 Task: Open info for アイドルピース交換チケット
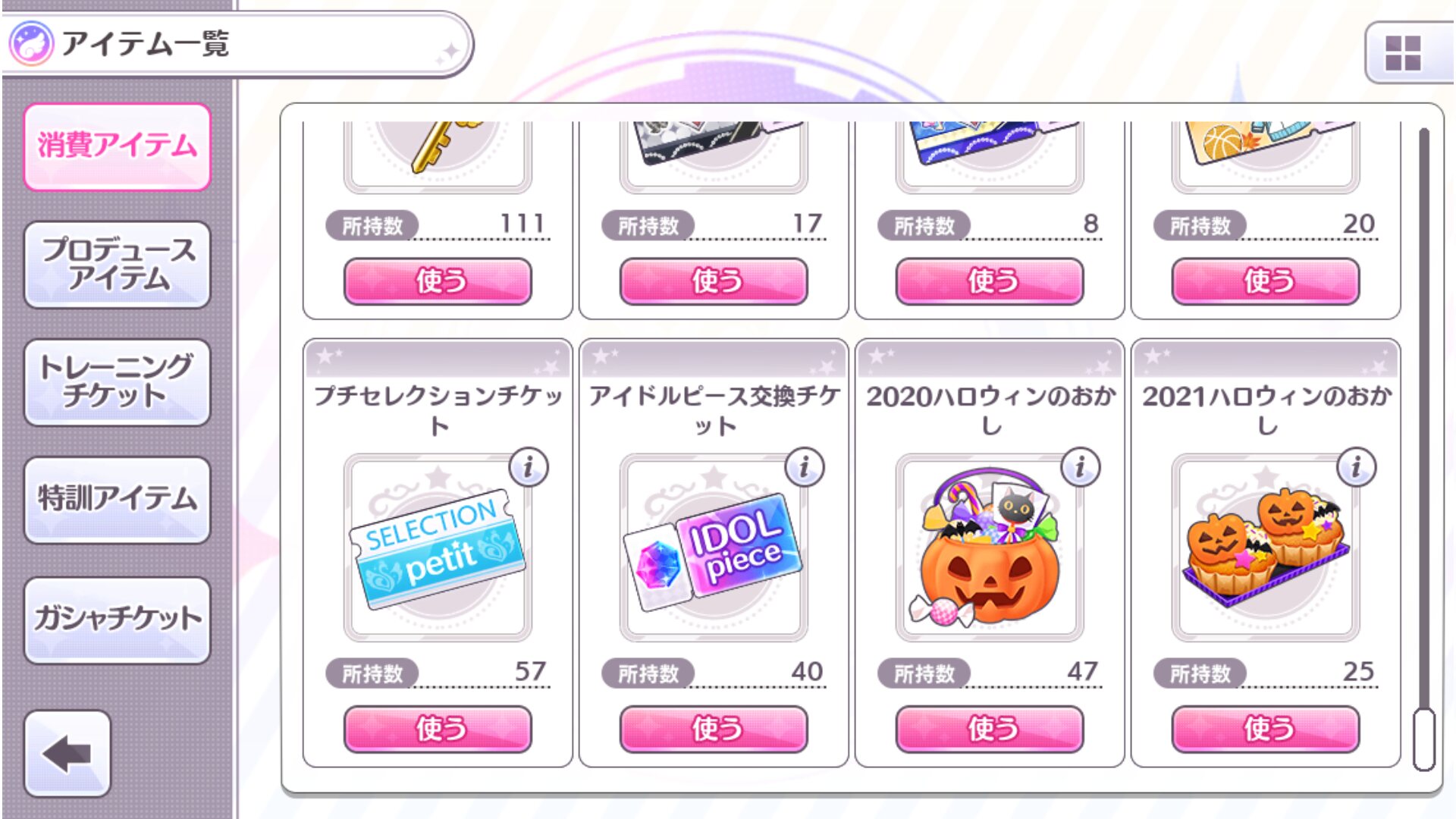(x=805, y=467)
